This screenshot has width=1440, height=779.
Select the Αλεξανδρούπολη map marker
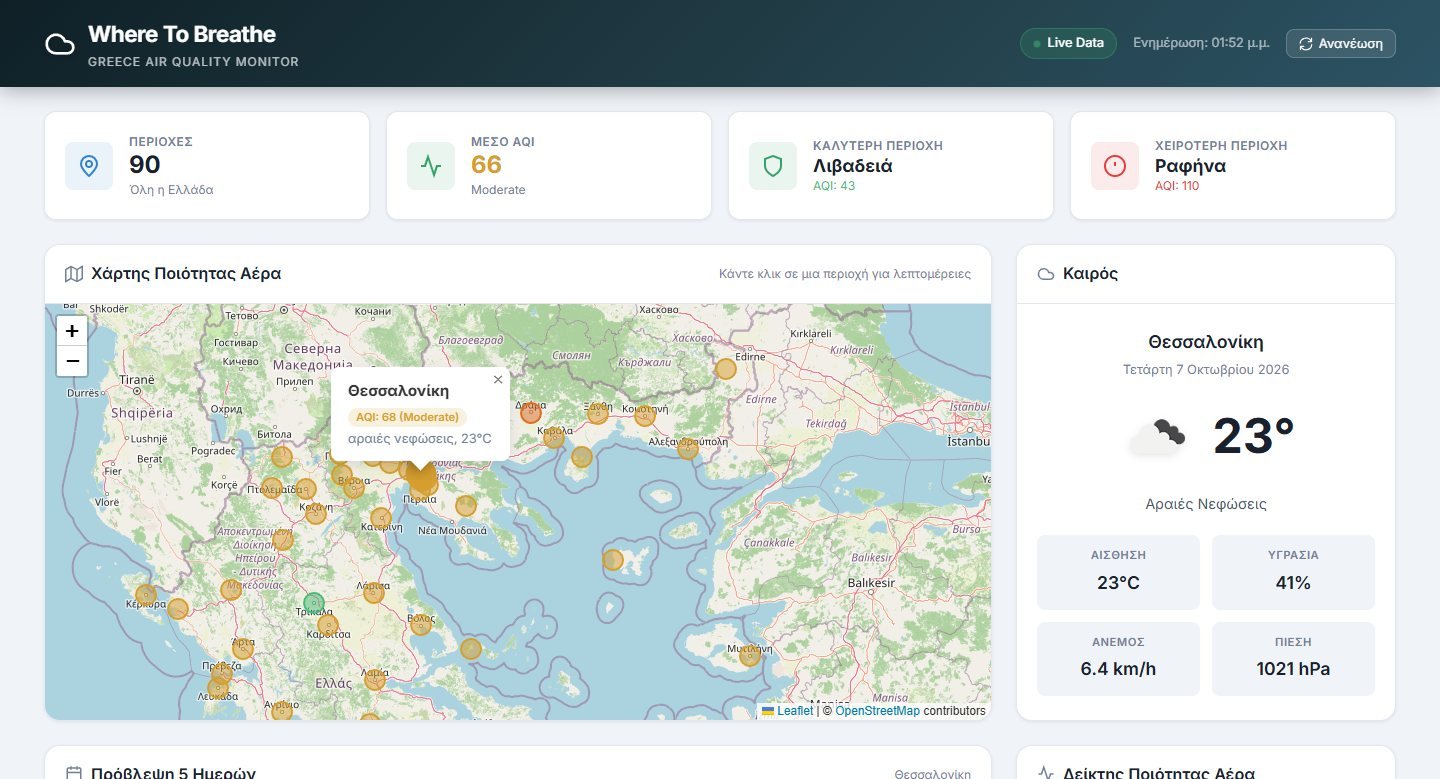pos(688,448)
